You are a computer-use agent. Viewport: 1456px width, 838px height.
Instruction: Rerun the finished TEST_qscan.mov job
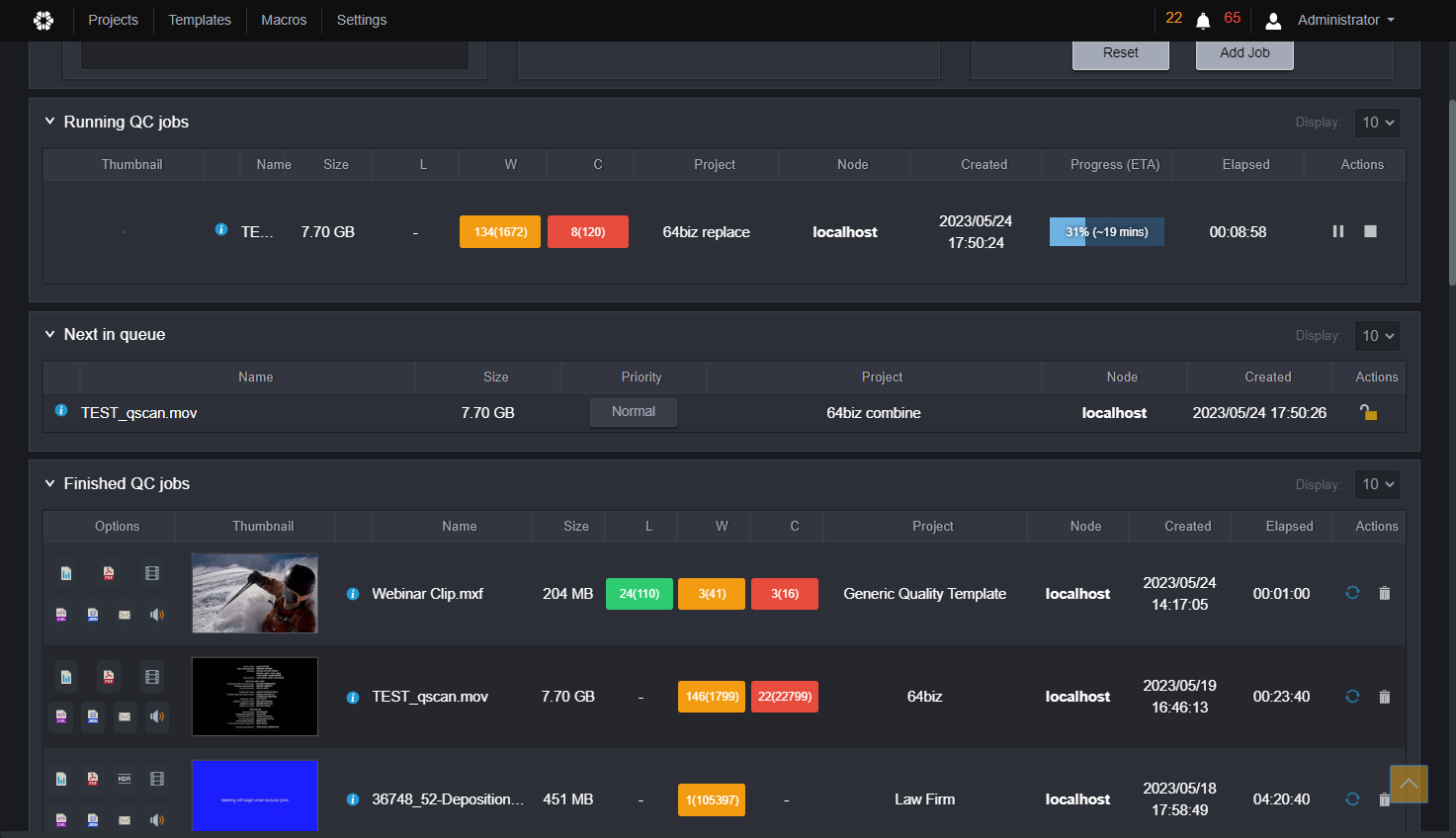click(x=1352, y=697)
